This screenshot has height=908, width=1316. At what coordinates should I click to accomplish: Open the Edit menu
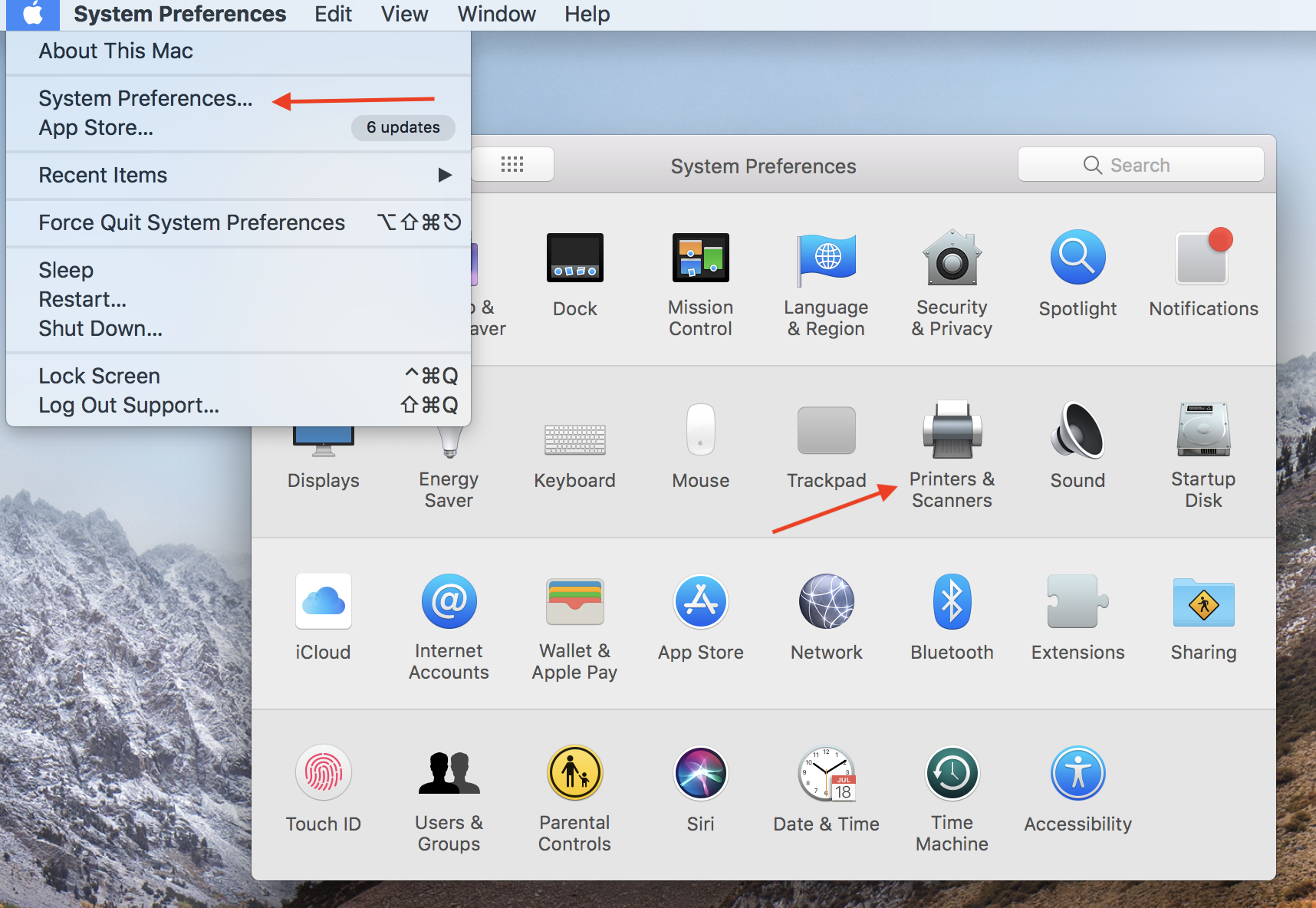click(x=334, y=14)
